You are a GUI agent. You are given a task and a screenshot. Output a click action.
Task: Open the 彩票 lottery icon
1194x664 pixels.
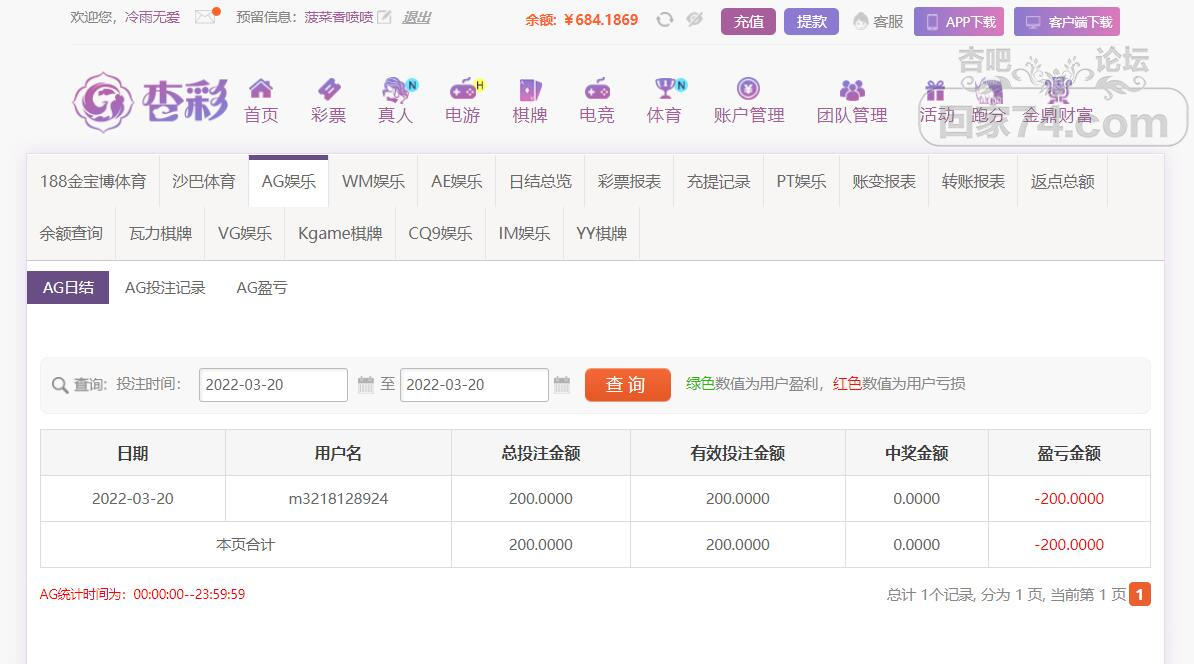[328, 90]
